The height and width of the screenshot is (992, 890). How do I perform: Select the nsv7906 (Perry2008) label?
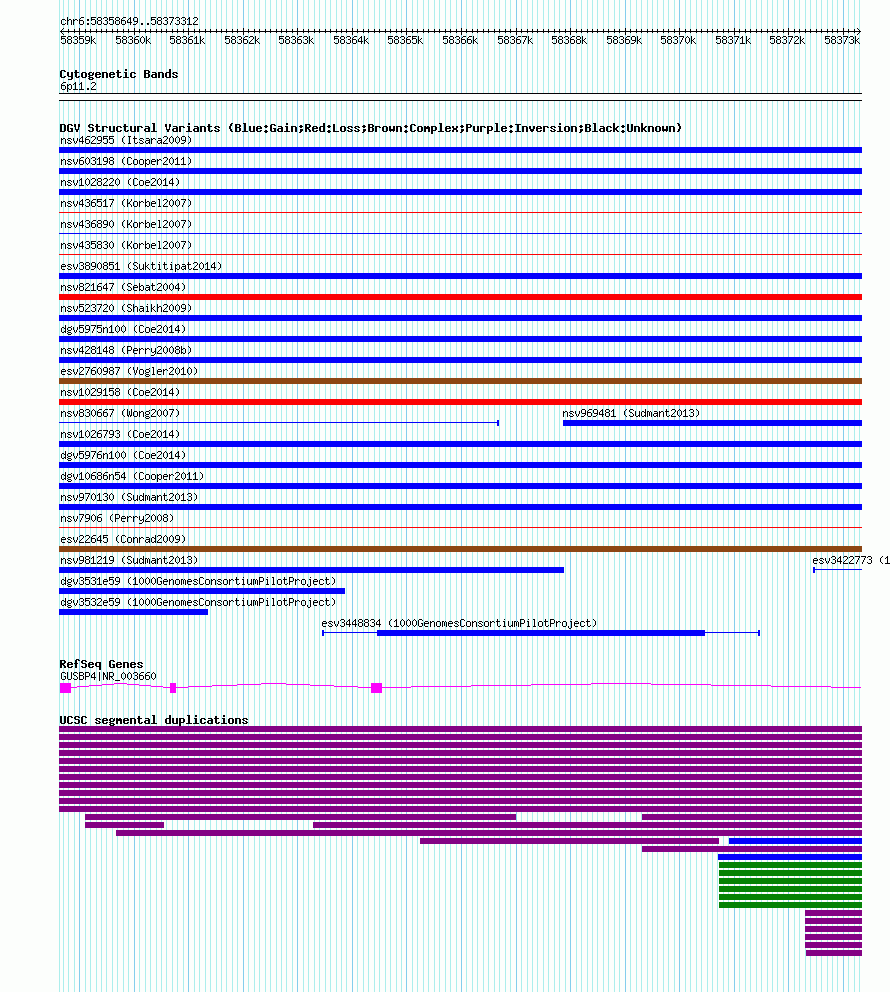[117, 518]
